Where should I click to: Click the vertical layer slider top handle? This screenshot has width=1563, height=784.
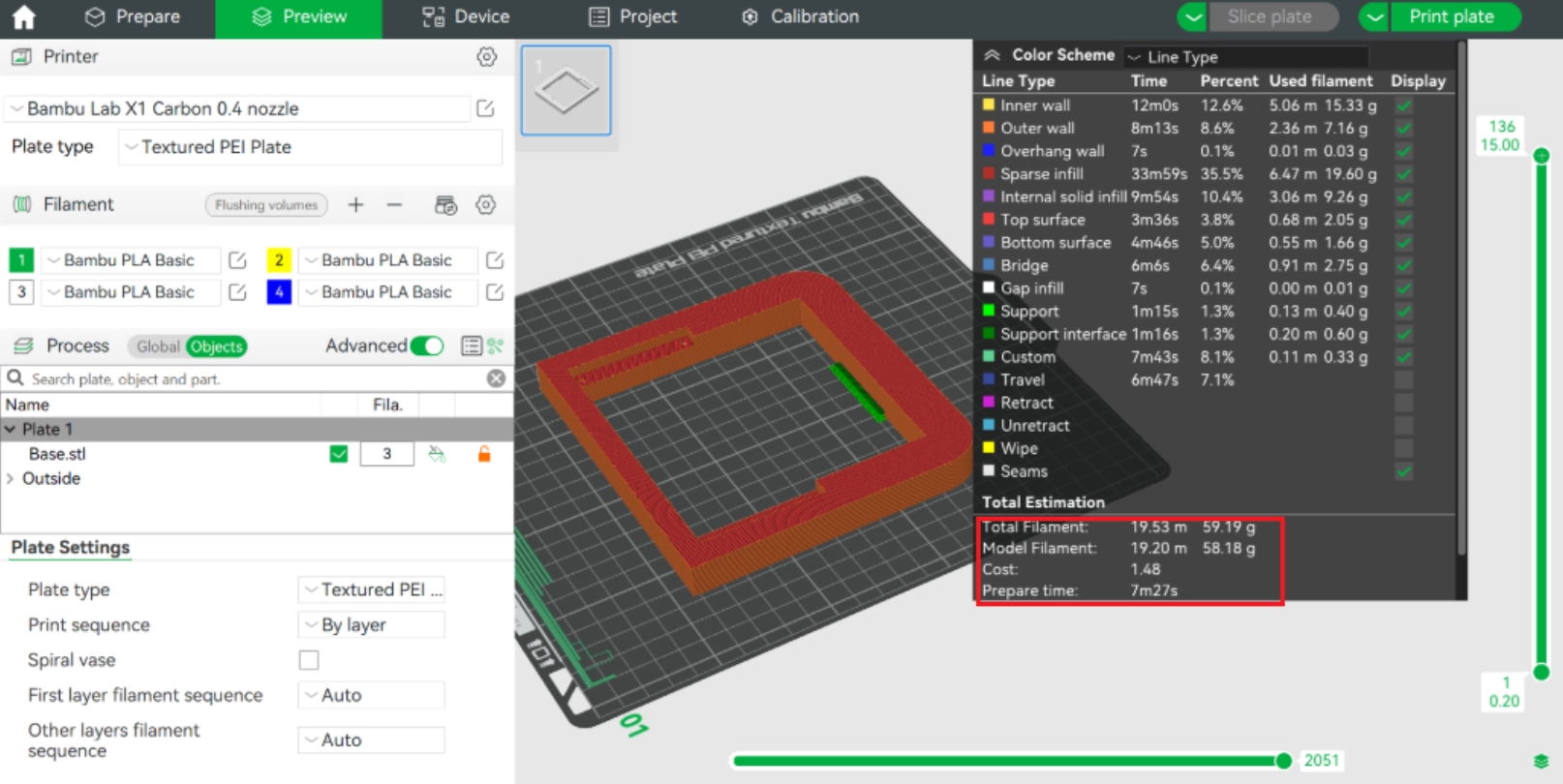click(1542, 155)
